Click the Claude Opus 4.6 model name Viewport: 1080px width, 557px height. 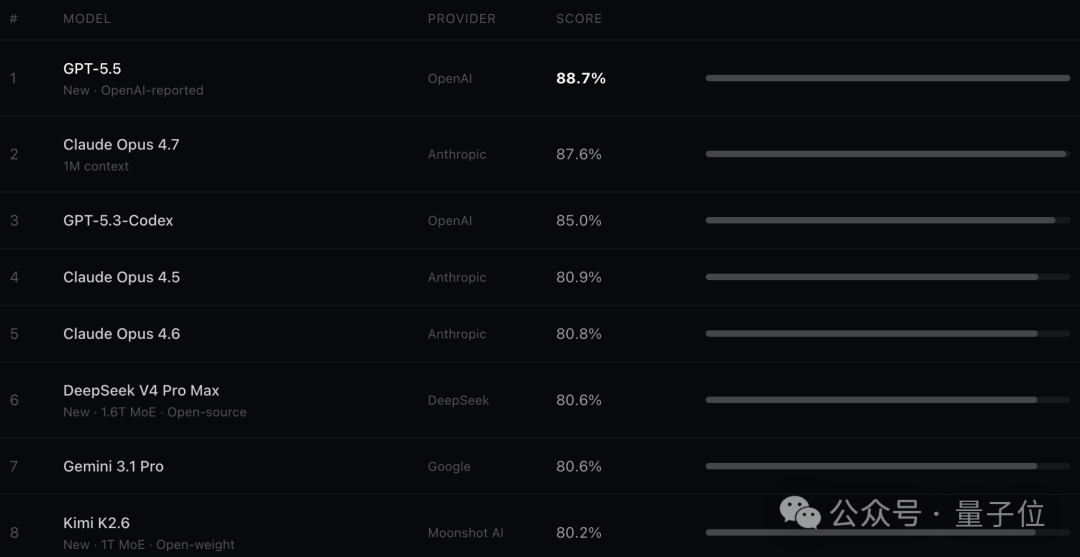click(x=121, y=334)
